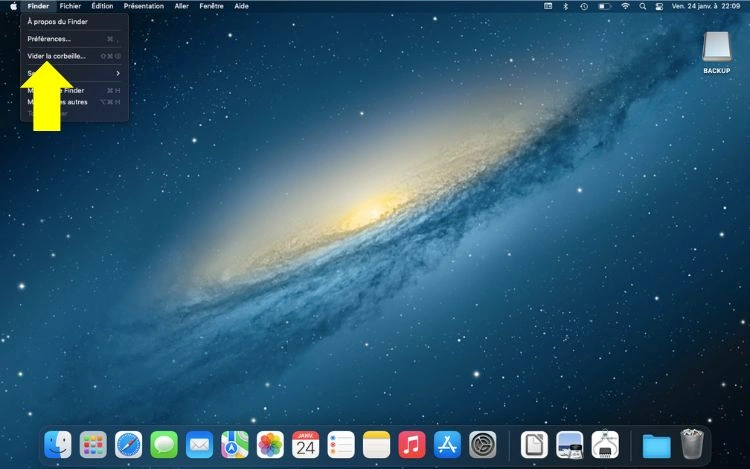Screen dimensions: 750x469
Task: Expand the Services submenu chevron
Action: coord(118,73)
